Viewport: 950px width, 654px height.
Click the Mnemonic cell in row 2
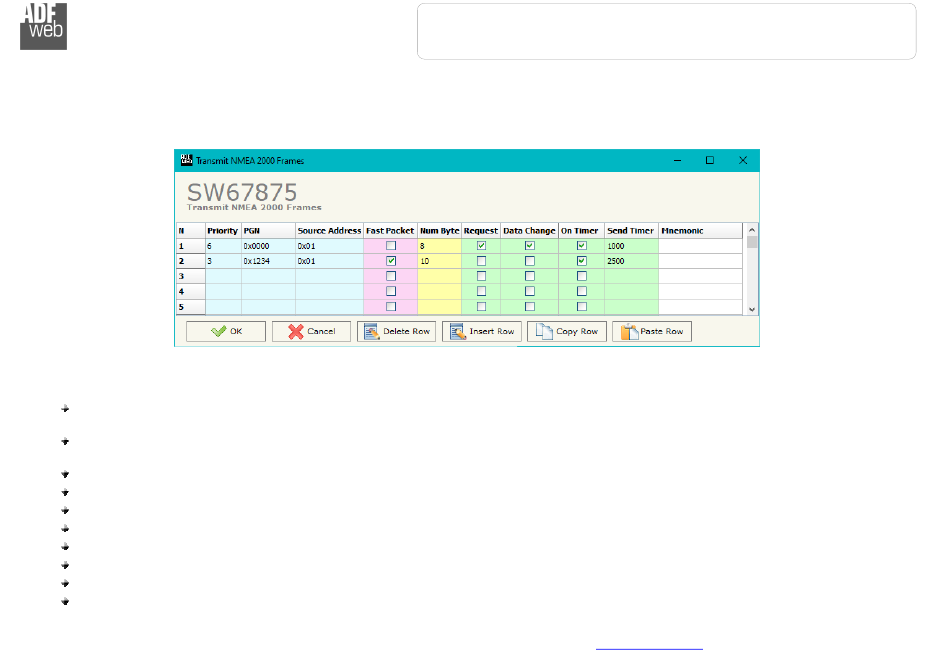coord(700,261)
